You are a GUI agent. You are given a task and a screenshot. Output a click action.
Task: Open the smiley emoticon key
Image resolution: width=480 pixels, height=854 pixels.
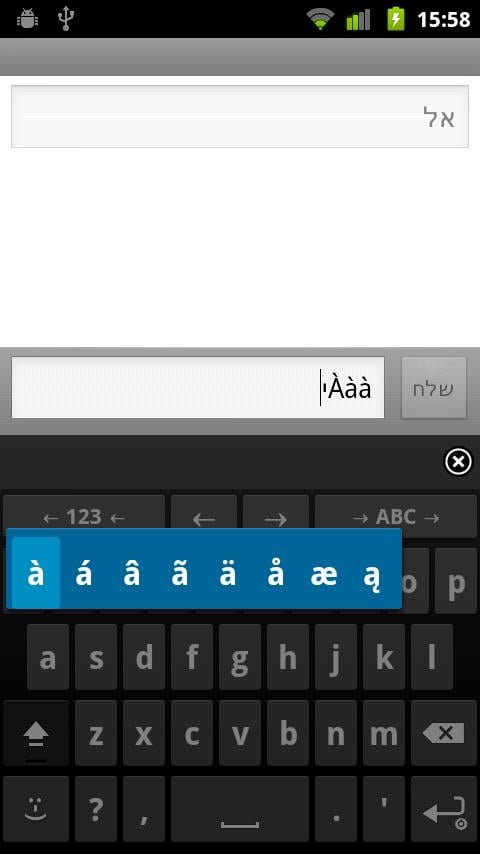(36, 809)
